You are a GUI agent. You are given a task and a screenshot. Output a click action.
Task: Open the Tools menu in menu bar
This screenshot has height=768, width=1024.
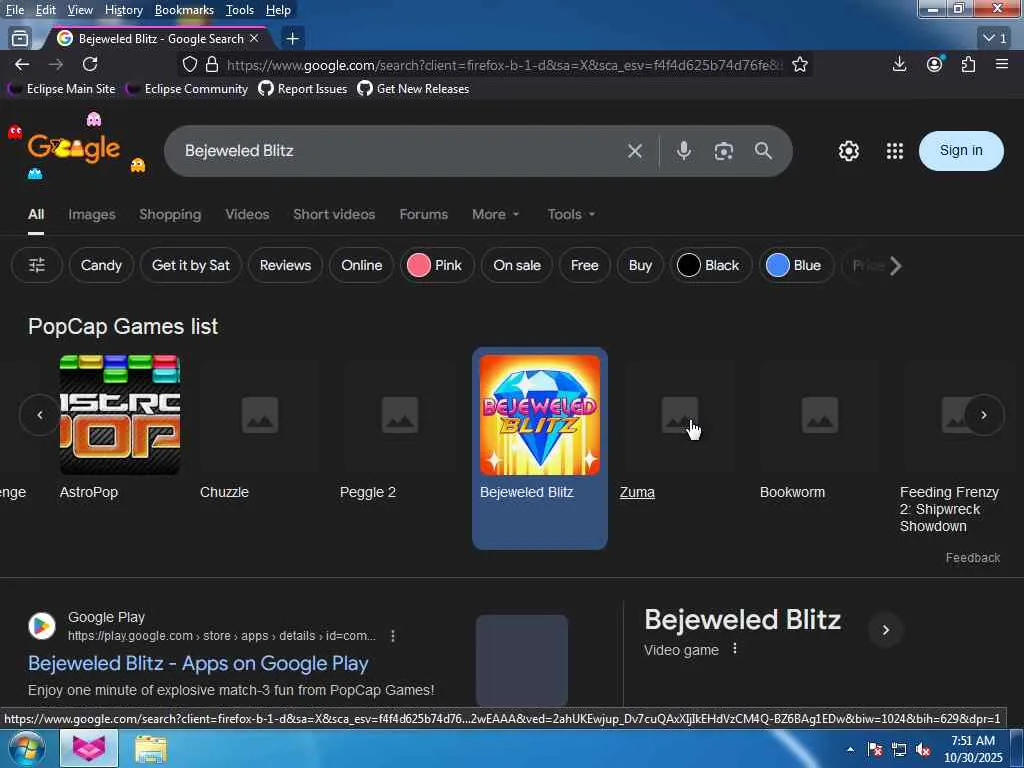[x=240, y=10]
